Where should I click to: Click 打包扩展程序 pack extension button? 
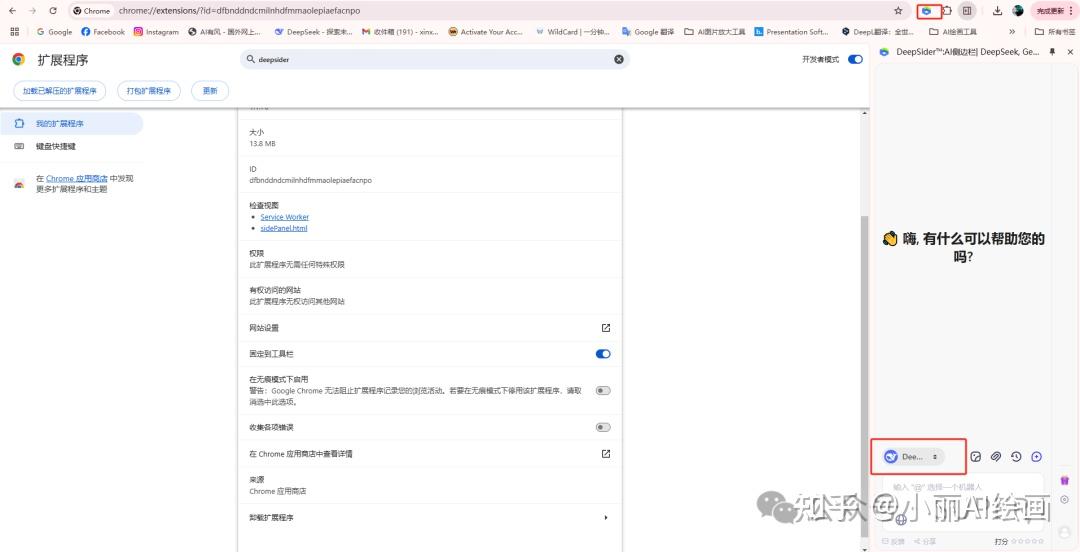tap(149, 90)
